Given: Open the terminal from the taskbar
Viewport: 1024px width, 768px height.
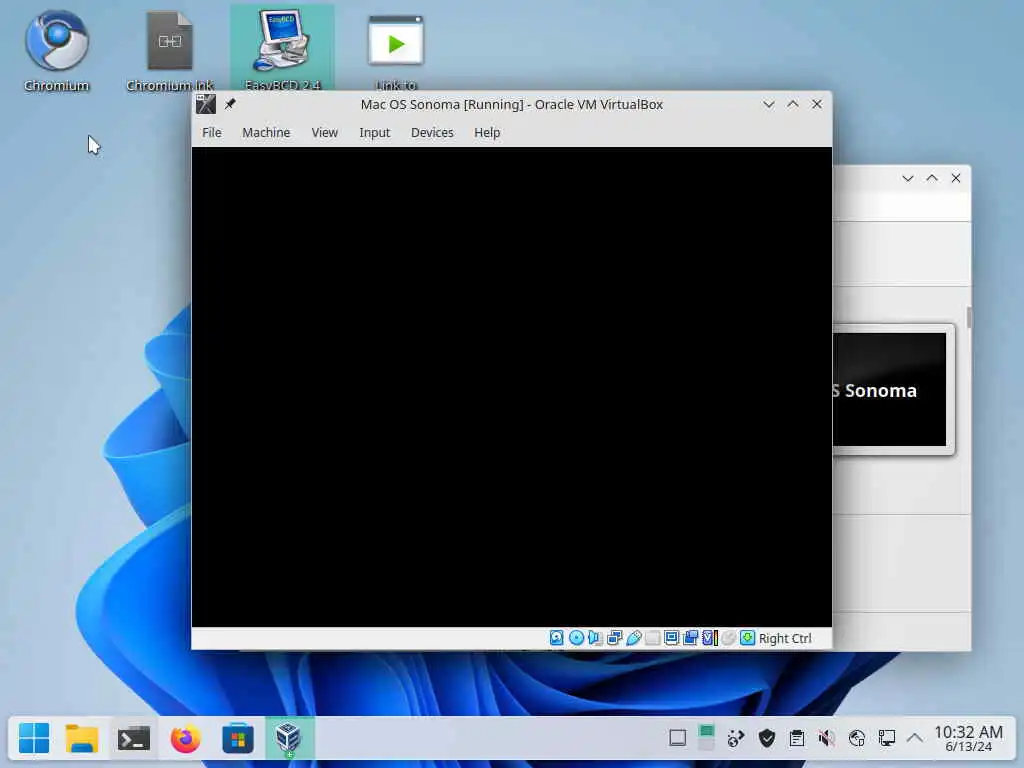Looking at the screenshot, I should pyautogui.click(x=134, y=739).
